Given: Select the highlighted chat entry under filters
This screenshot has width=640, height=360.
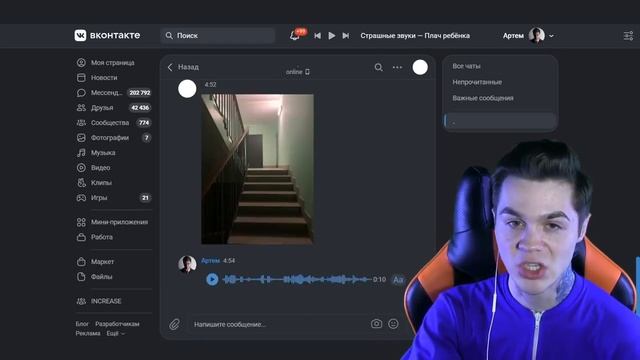Looking at the screenshot, I should (500, 121).
